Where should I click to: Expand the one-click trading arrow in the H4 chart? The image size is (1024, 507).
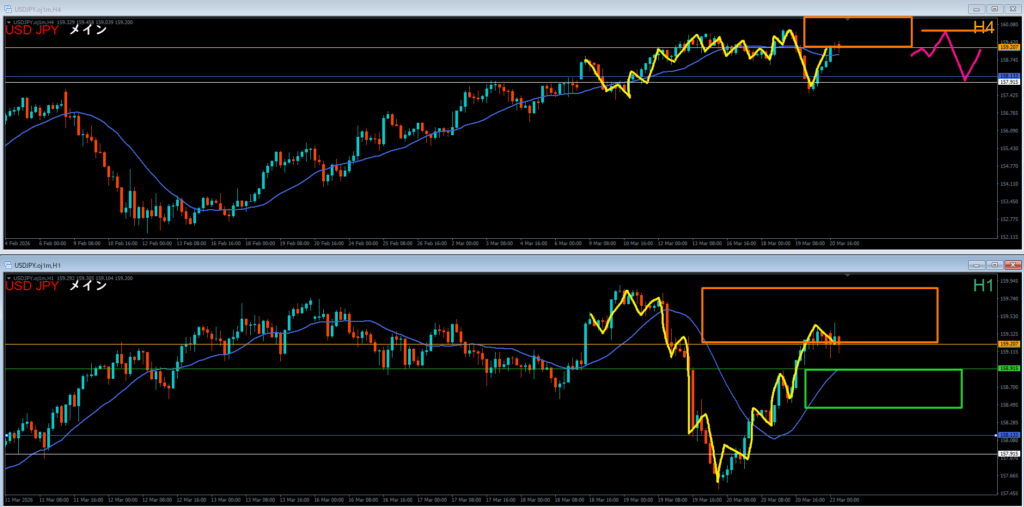tap(8, 22)
